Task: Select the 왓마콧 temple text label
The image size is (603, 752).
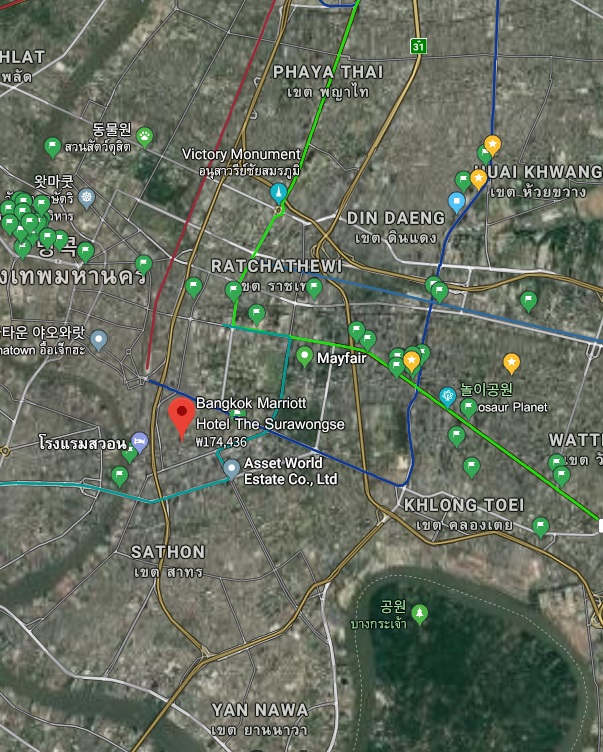Action: point(54,182)
